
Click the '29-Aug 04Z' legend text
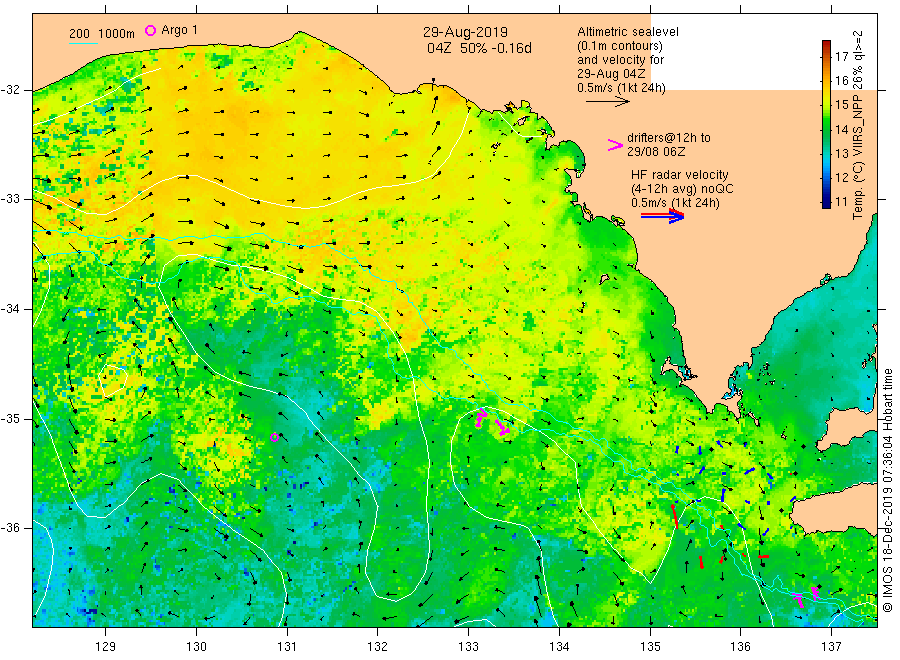pos(611,74)
